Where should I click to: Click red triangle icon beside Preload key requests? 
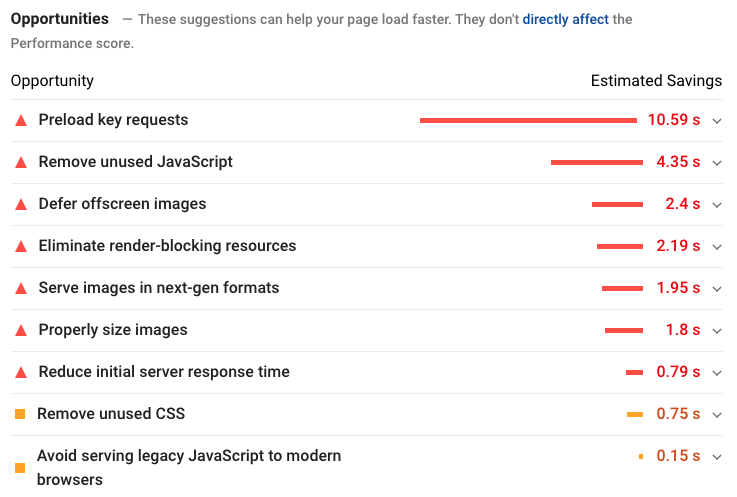(x=20, y=120)
